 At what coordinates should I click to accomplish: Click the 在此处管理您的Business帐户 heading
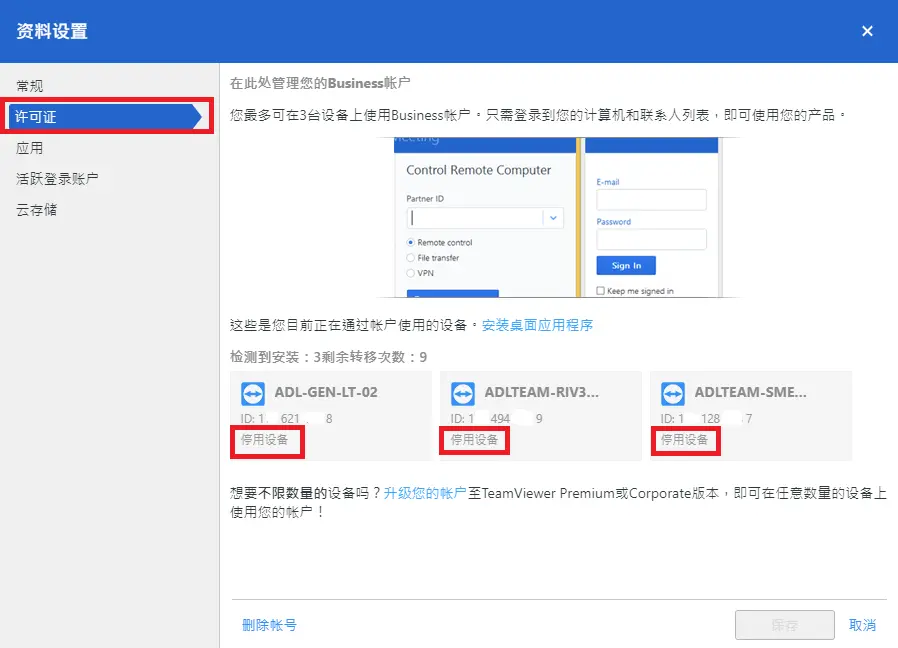[x=320, y=83]
